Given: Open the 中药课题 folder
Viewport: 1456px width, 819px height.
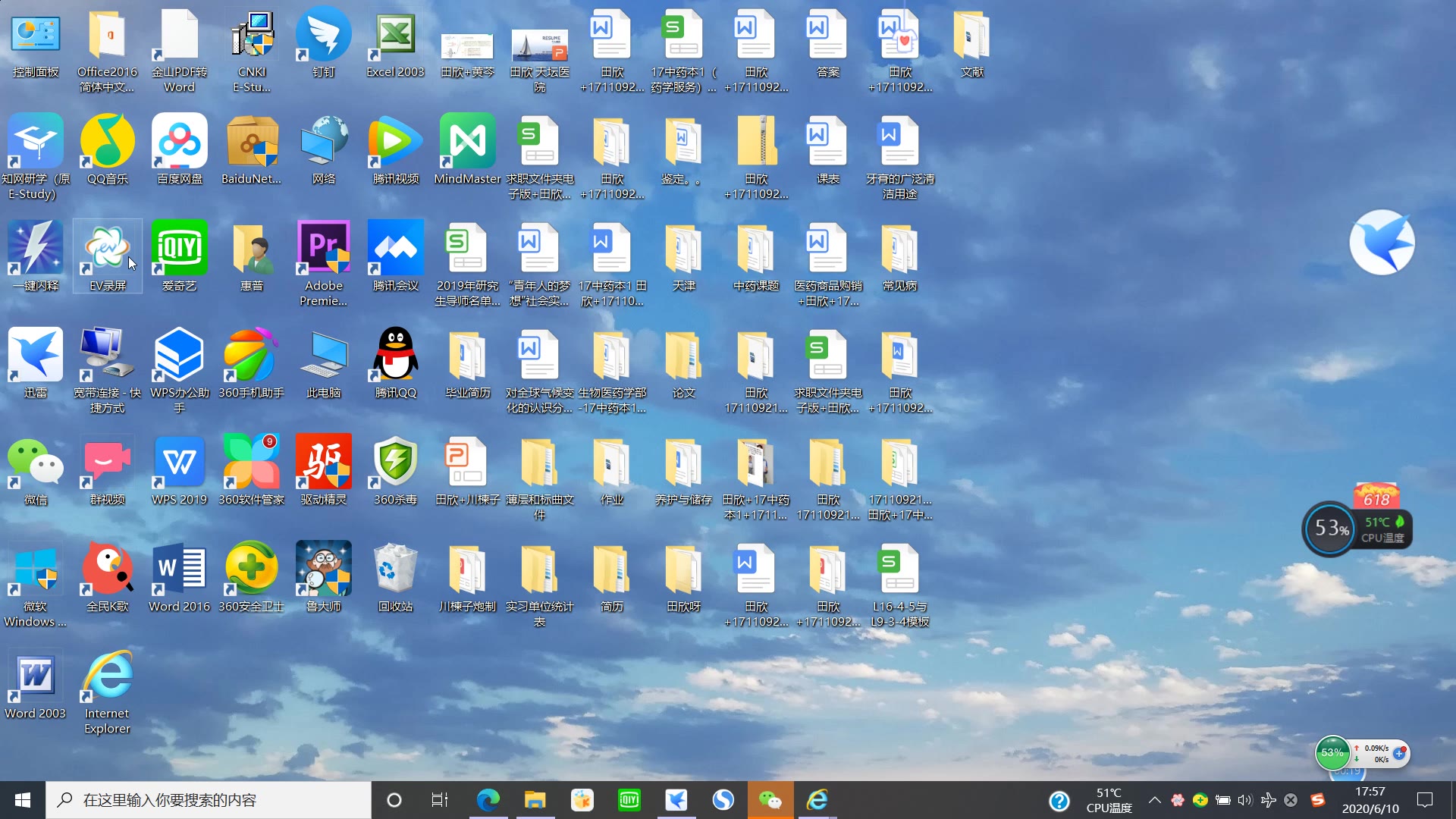Looking at the screenshot, I should coord(756,257).
